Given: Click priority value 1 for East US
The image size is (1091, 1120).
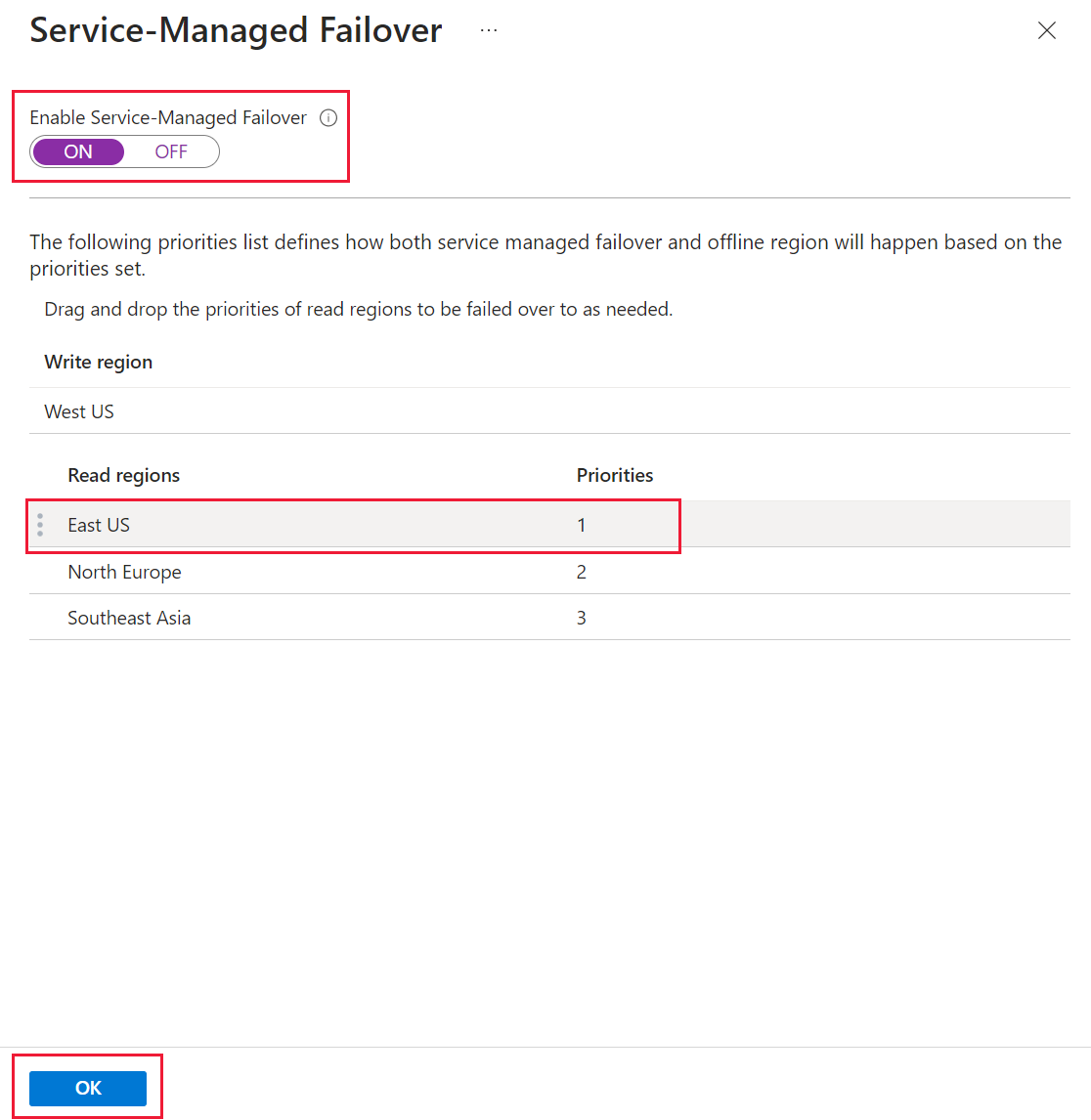Looking at the screenshot, I should [x=582, y=524].
